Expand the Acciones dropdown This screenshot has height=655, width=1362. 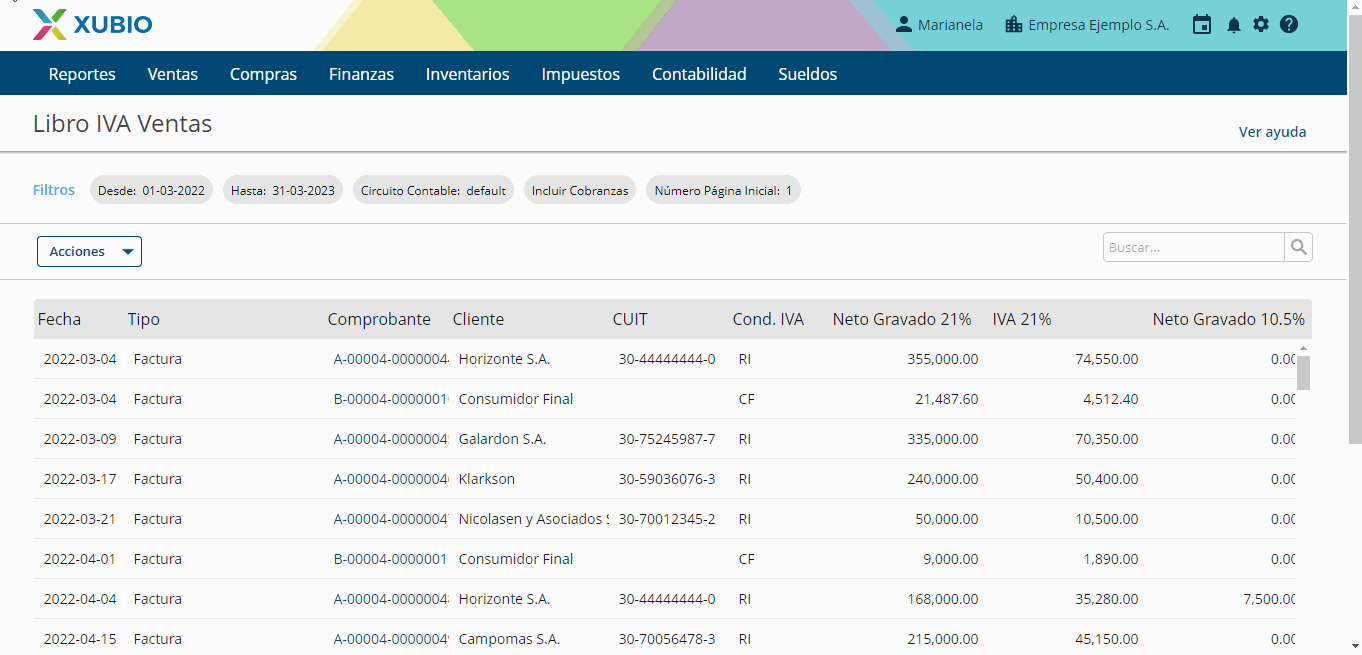point(89,251)
